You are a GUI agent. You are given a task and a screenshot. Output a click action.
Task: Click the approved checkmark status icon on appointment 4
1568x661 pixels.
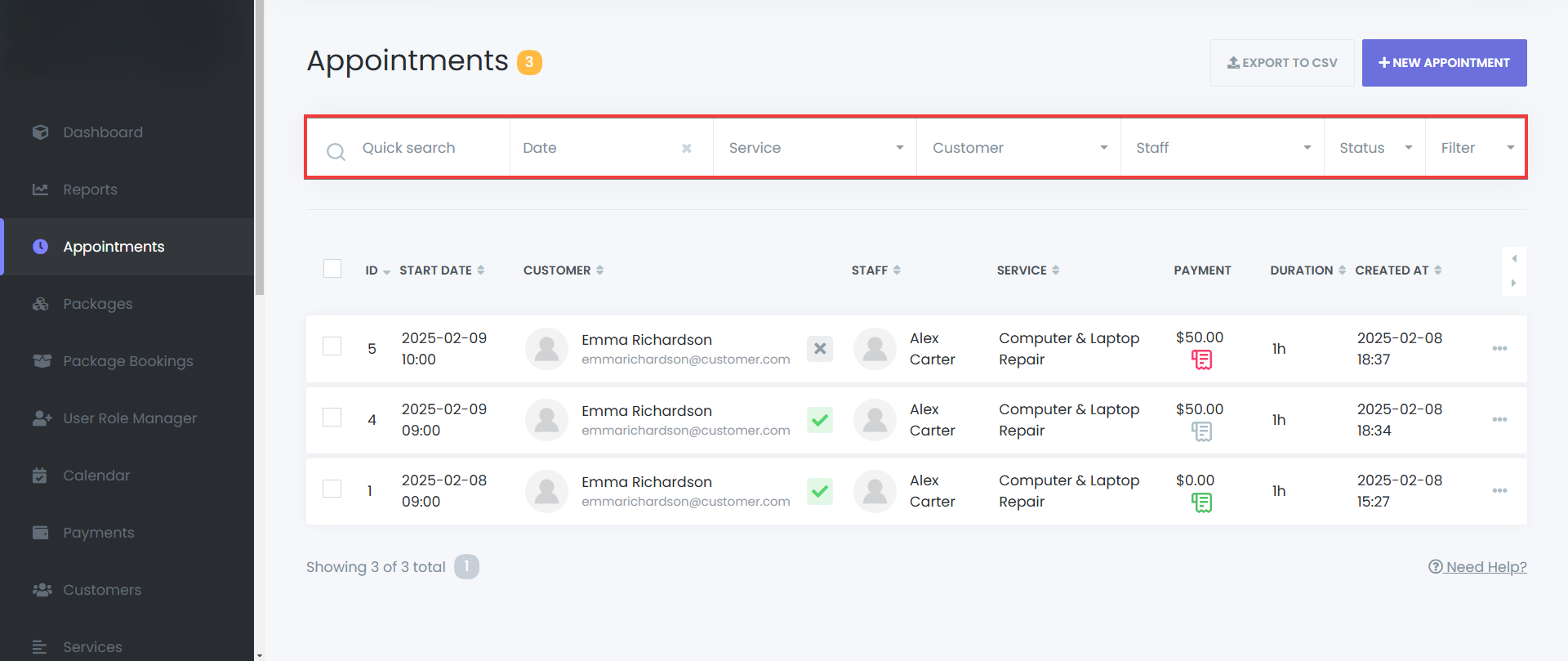pos(820,420)
